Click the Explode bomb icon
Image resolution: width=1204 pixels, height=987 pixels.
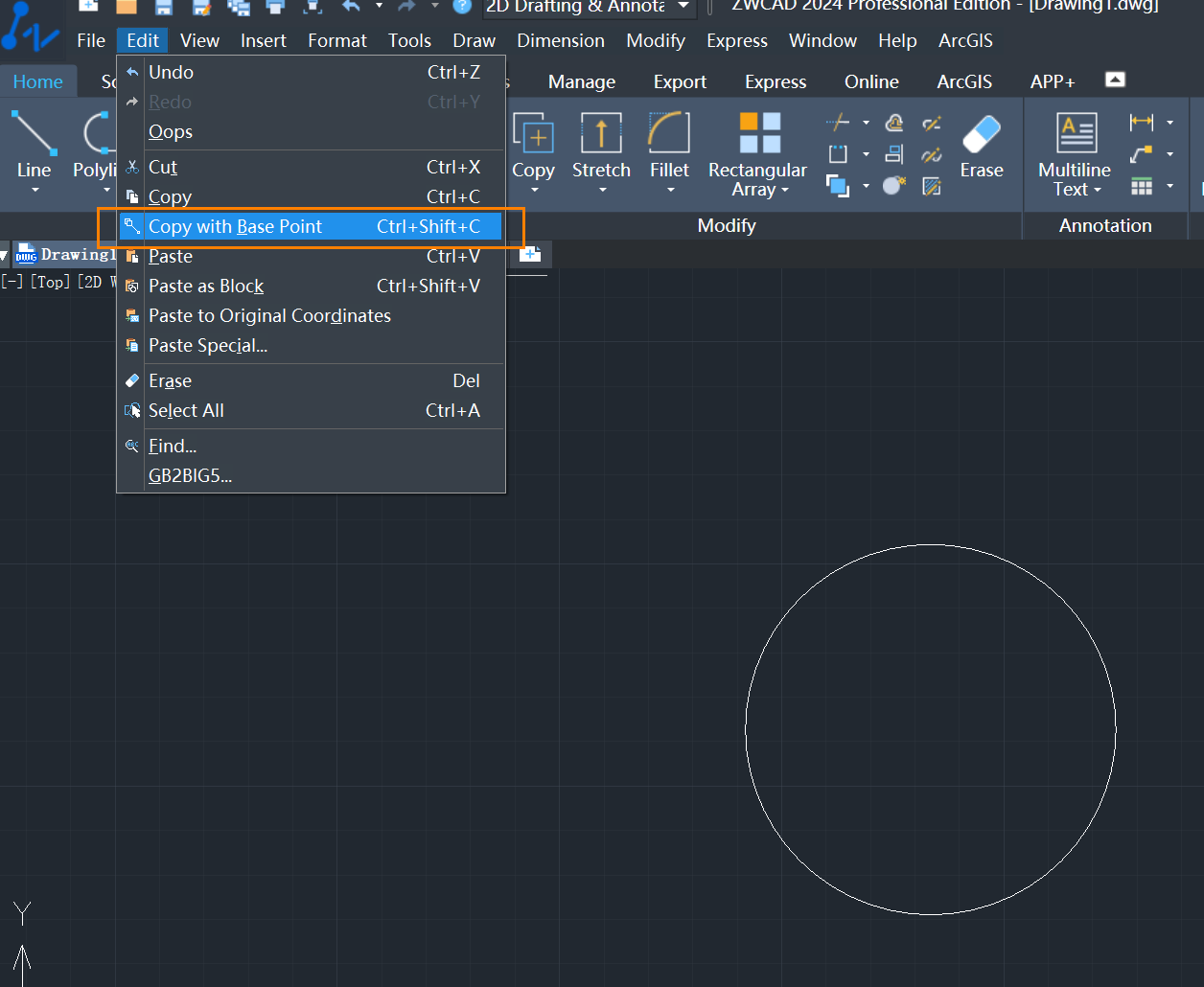(x=893, y=185)
